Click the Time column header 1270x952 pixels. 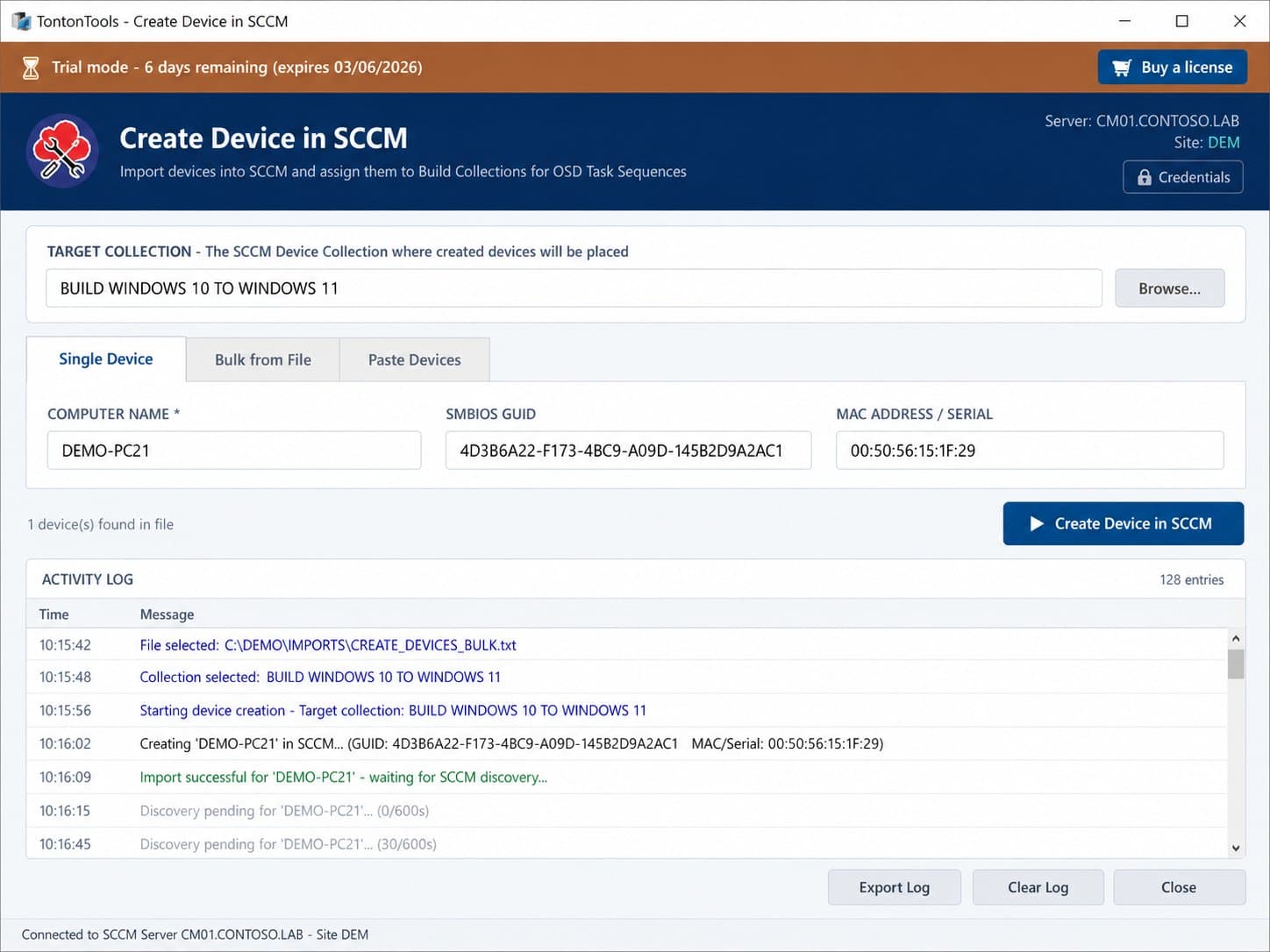[54, 615]
